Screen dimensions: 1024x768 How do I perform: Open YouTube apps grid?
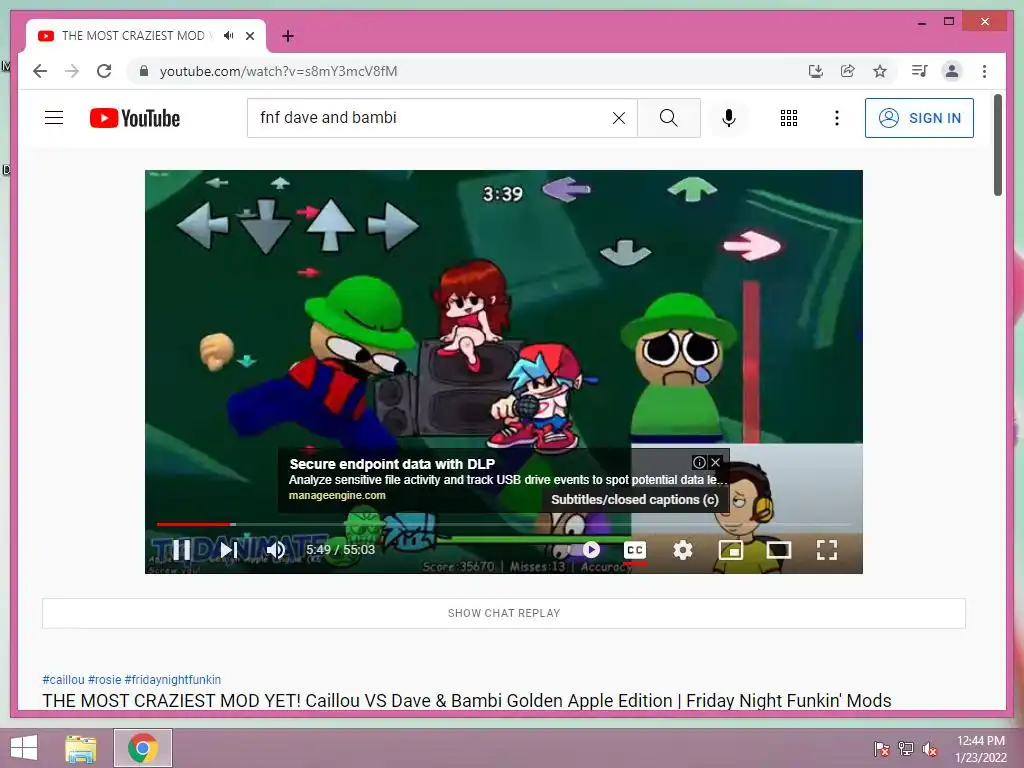point(789,118)
